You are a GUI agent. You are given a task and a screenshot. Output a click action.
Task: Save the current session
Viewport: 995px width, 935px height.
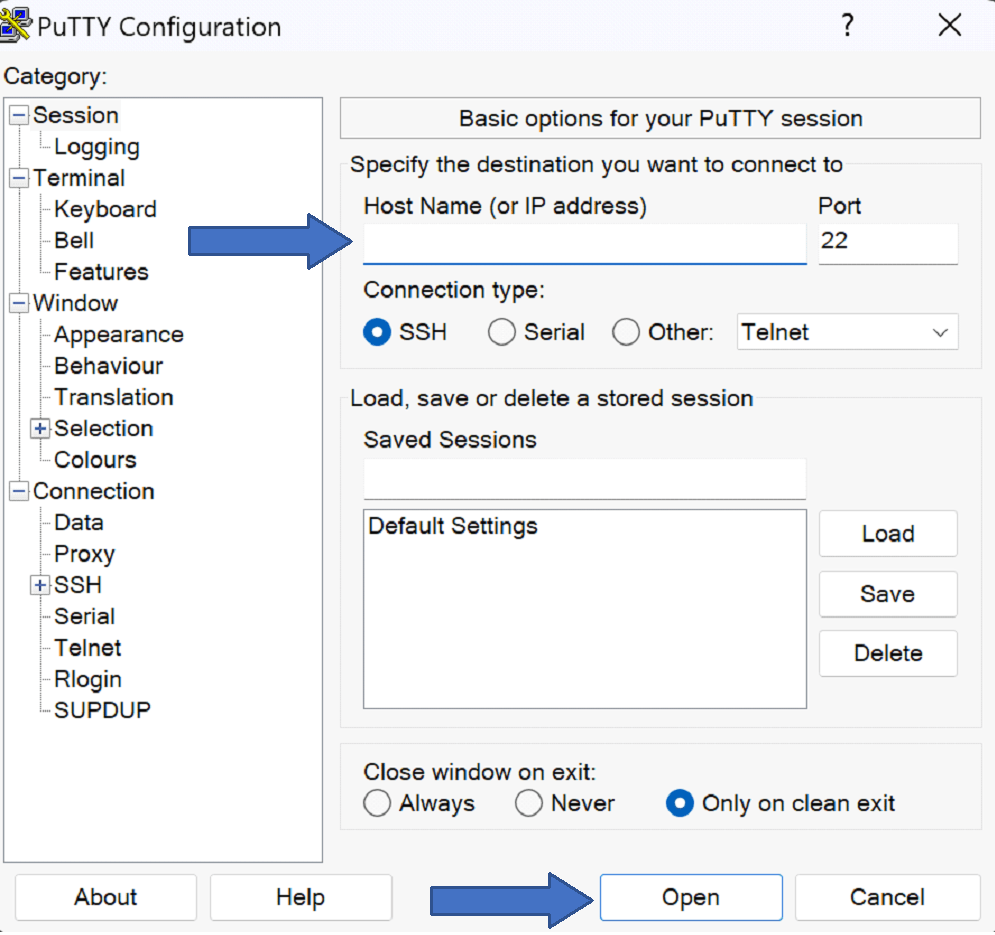887,594
